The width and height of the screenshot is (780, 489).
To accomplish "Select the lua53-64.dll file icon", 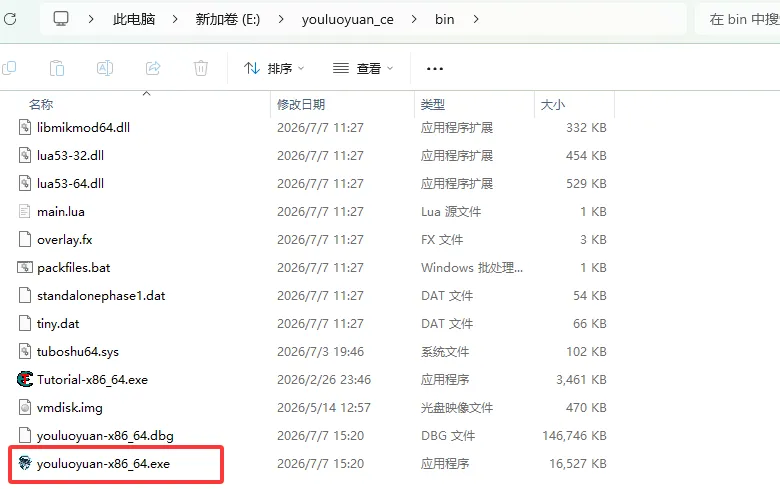I will click(x=24, y=183).
